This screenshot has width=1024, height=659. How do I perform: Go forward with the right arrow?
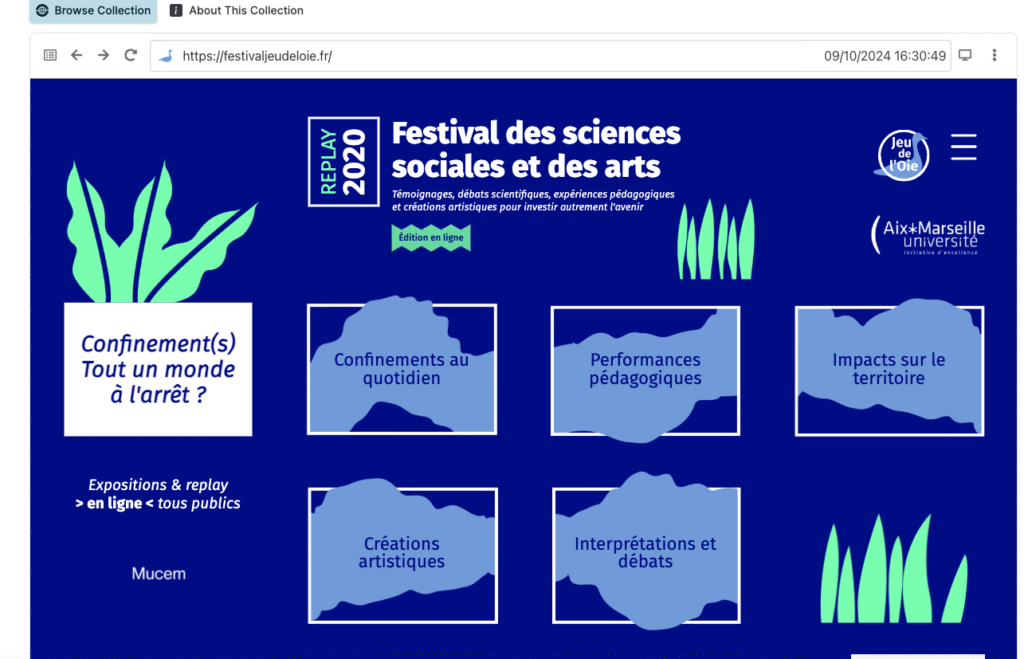[103, 56]
